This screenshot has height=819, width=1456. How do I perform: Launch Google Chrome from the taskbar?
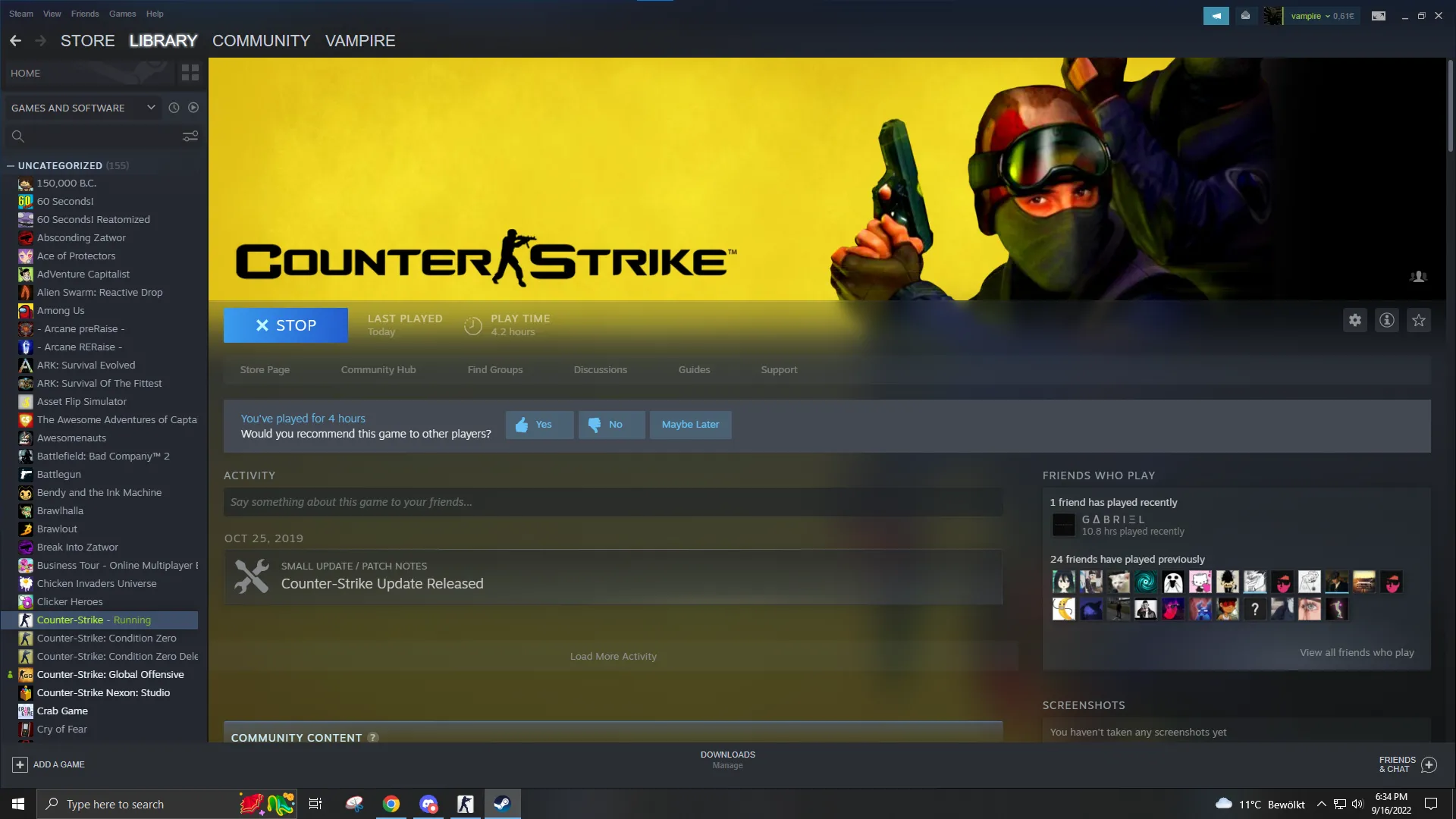[391, 804]
